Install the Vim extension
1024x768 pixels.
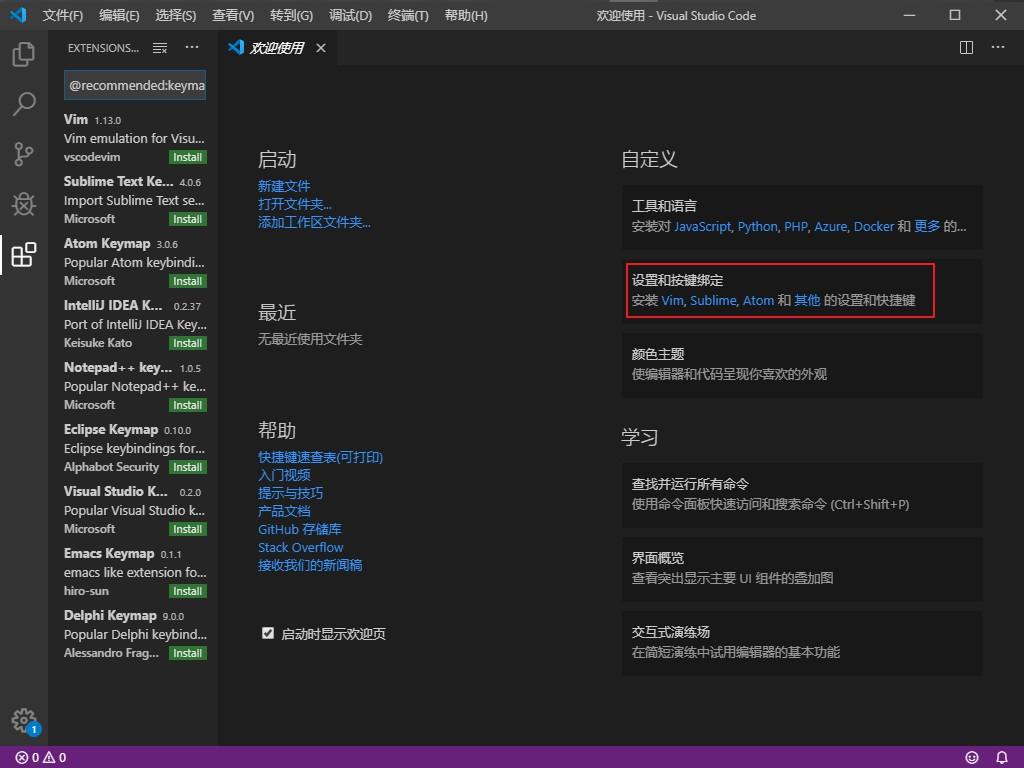click(x=190, y=157)
